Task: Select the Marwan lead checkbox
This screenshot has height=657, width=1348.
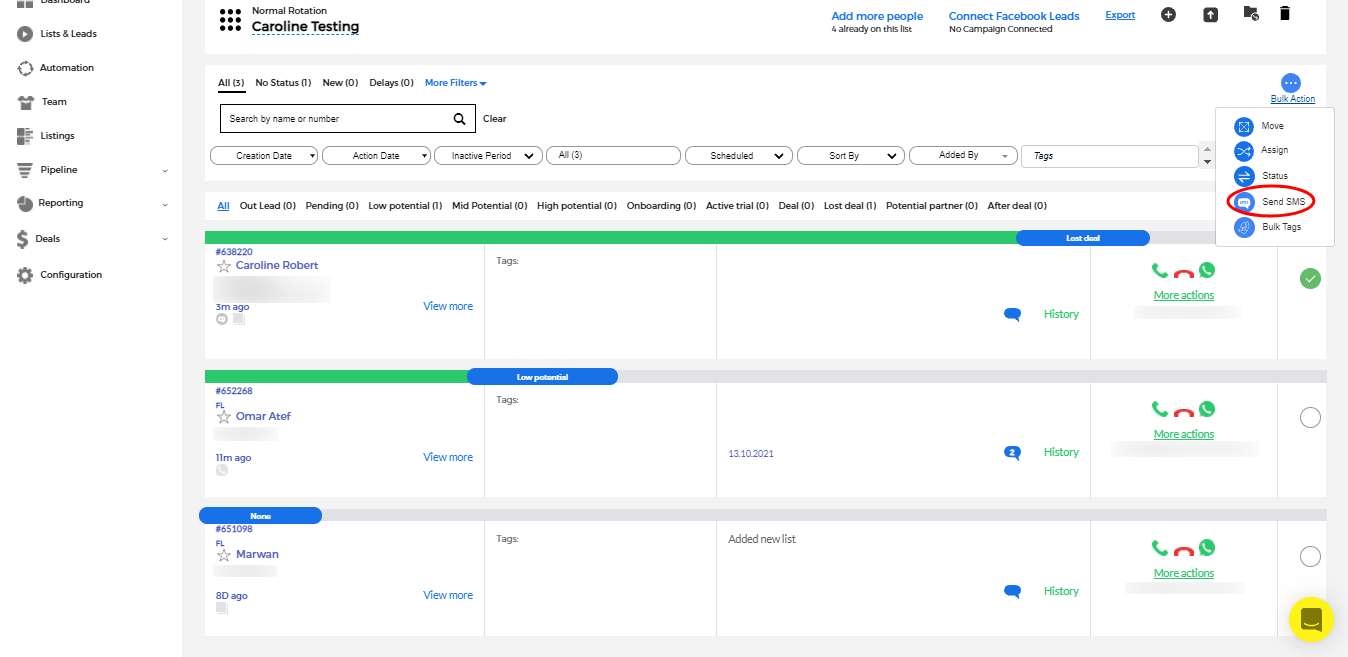Action: tap(1310, 556)
